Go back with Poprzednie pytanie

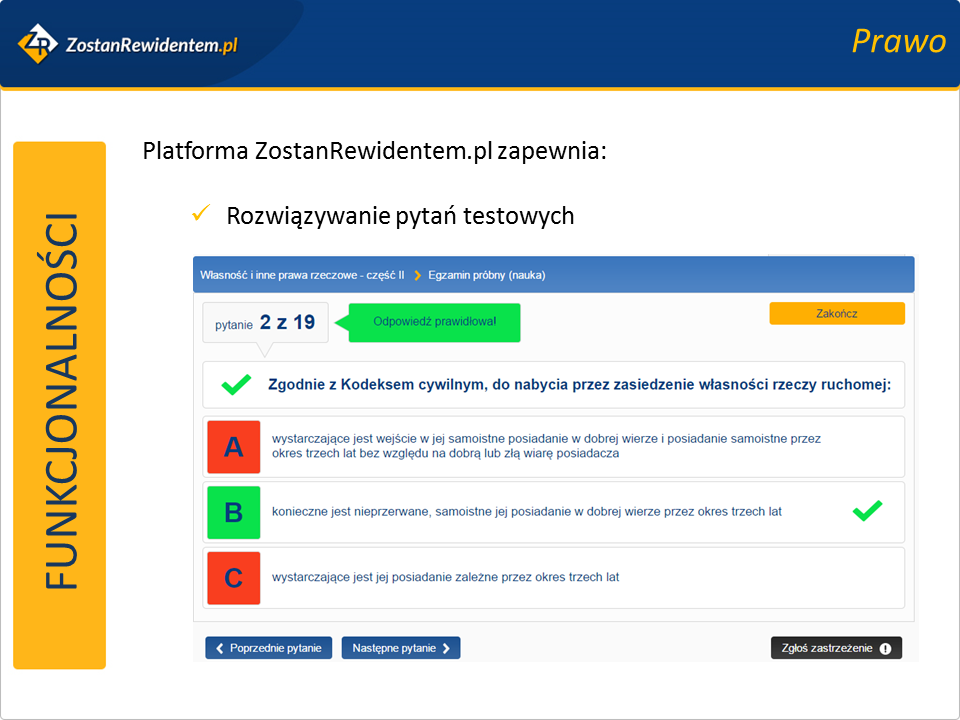click(x=269, y=648)
